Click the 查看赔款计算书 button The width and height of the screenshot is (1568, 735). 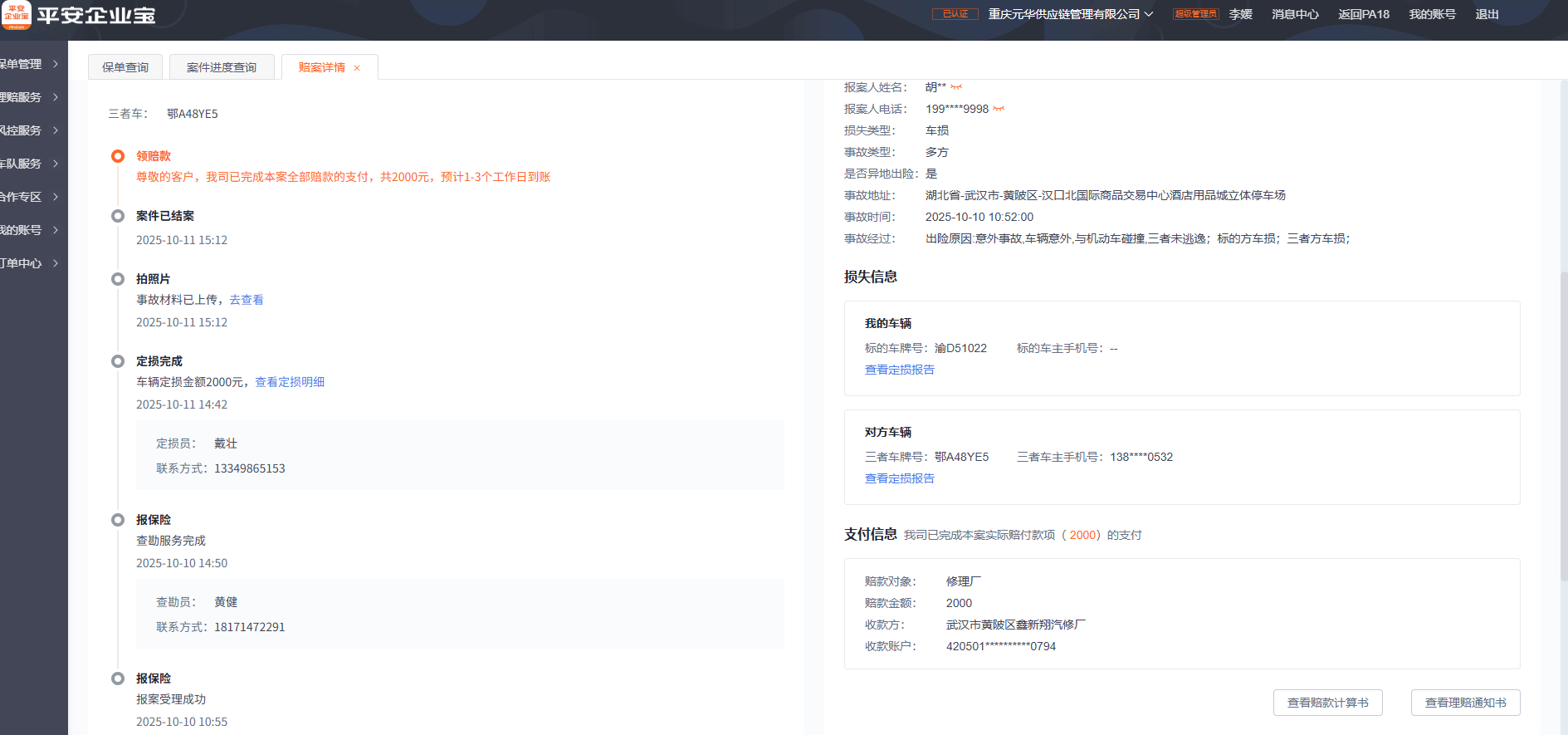pyautogui.click(x=1327, y=703)
